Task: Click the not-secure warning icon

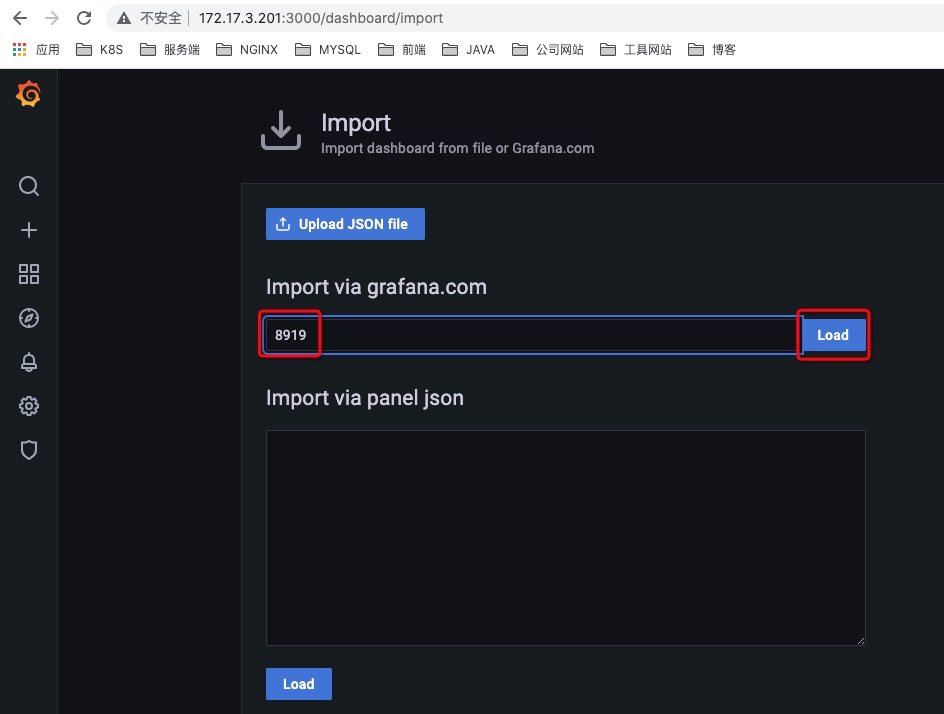Action: (124, 18)
